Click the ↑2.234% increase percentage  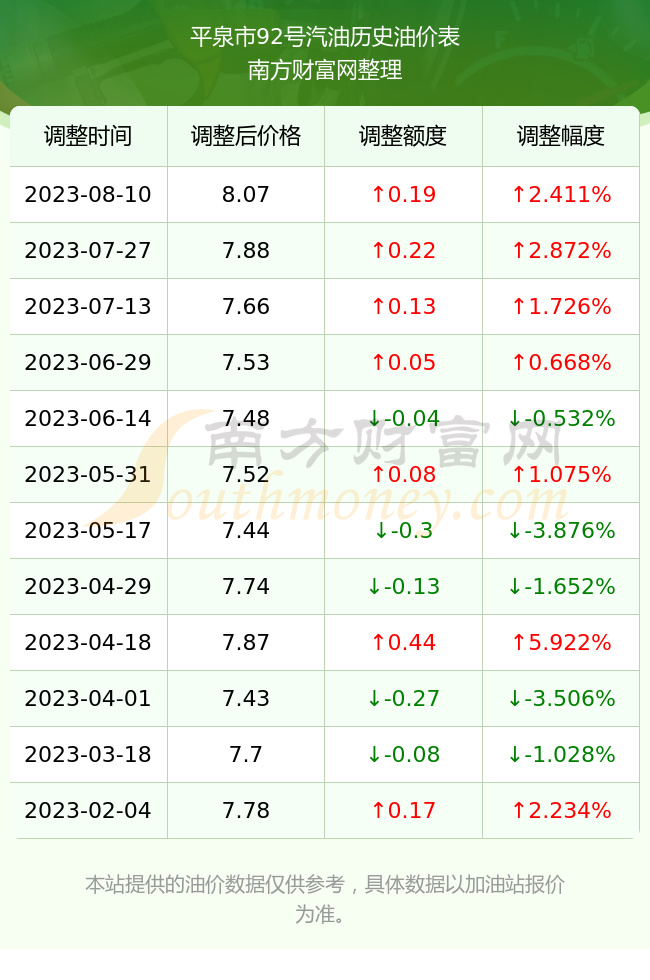[x=561, y=811]
